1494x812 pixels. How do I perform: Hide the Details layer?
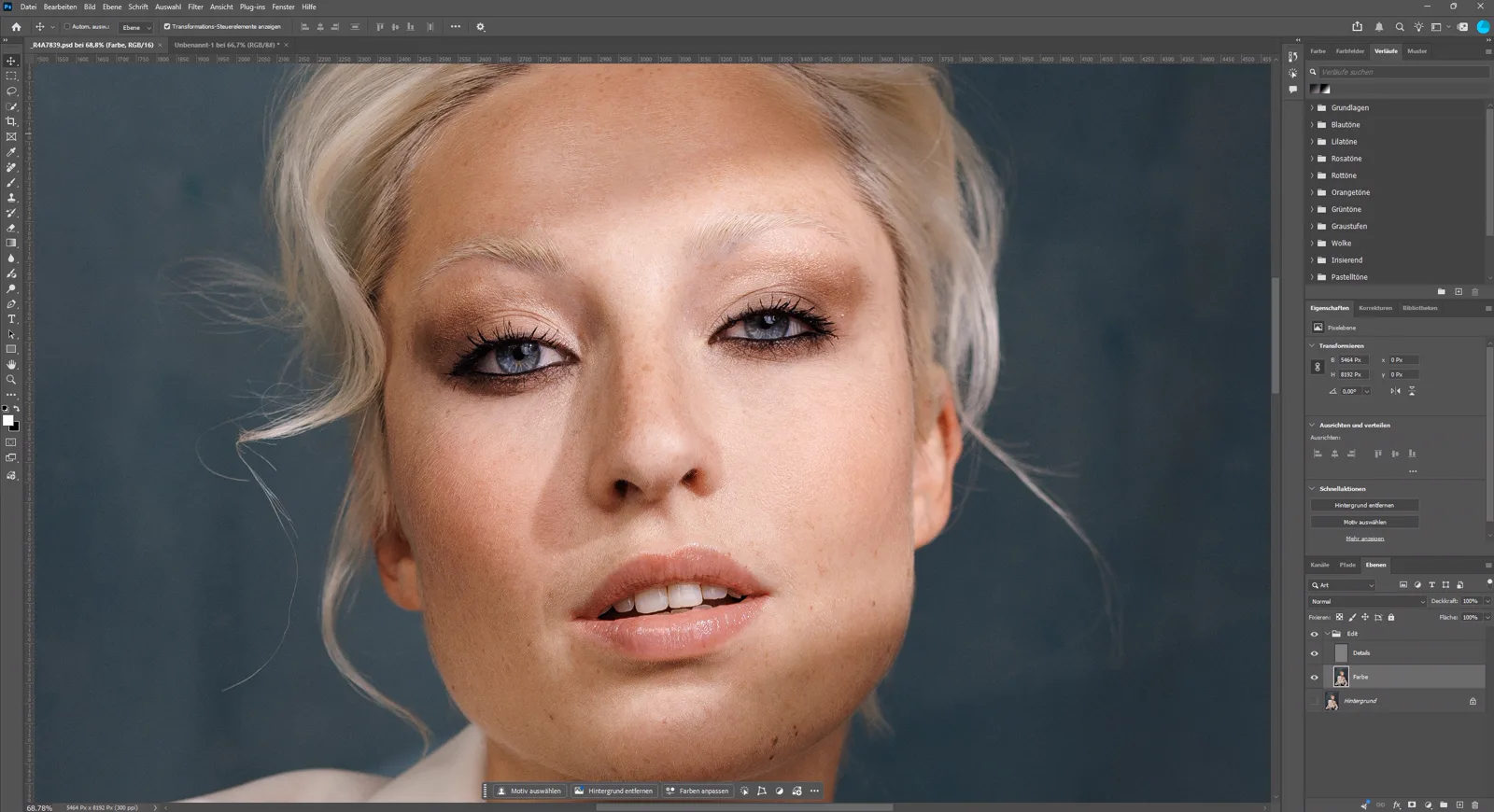[x=1315, y=653]
